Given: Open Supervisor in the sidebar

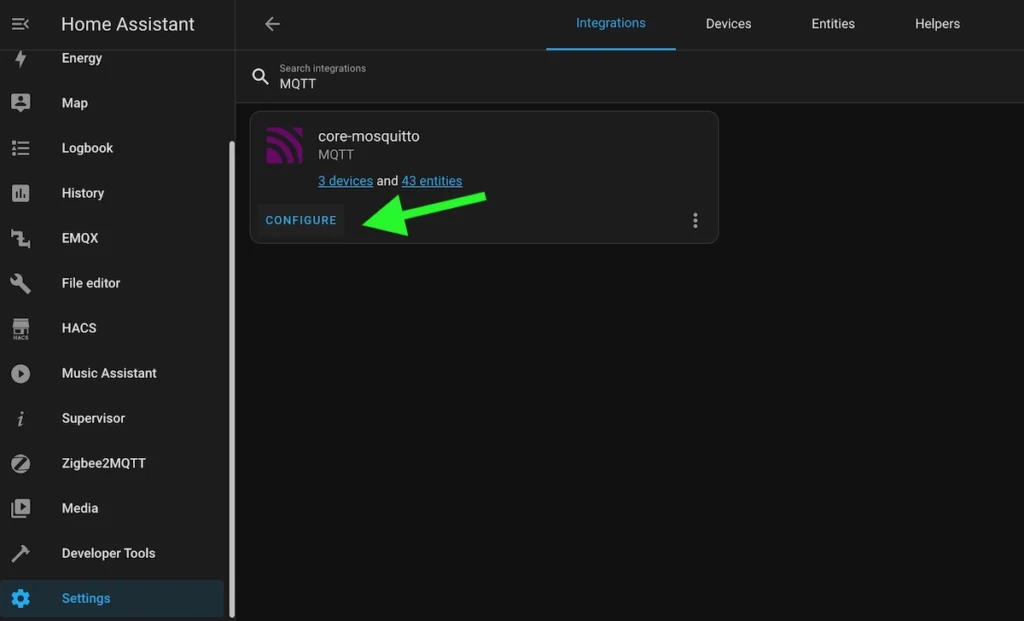Looking at the screenshot, I should (112, 419).
